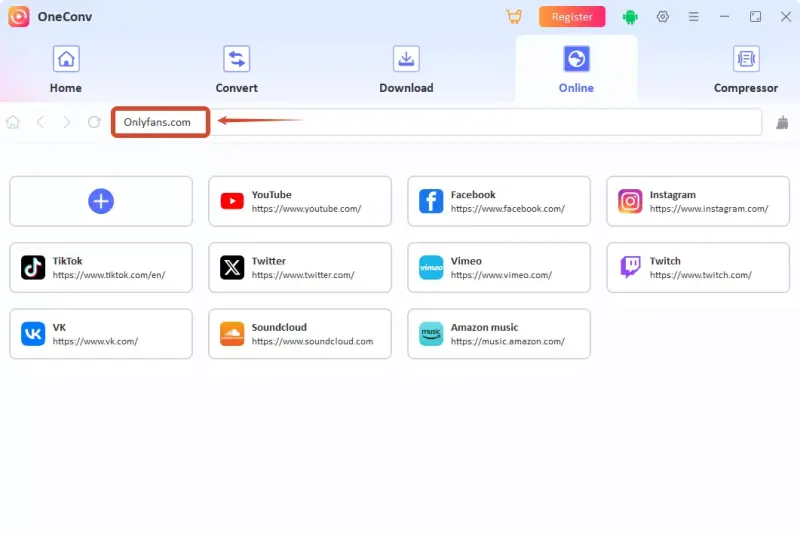Click the broom clear-cache icon
The height and width of the screenshot is (535, 800).
pos(782,122)
